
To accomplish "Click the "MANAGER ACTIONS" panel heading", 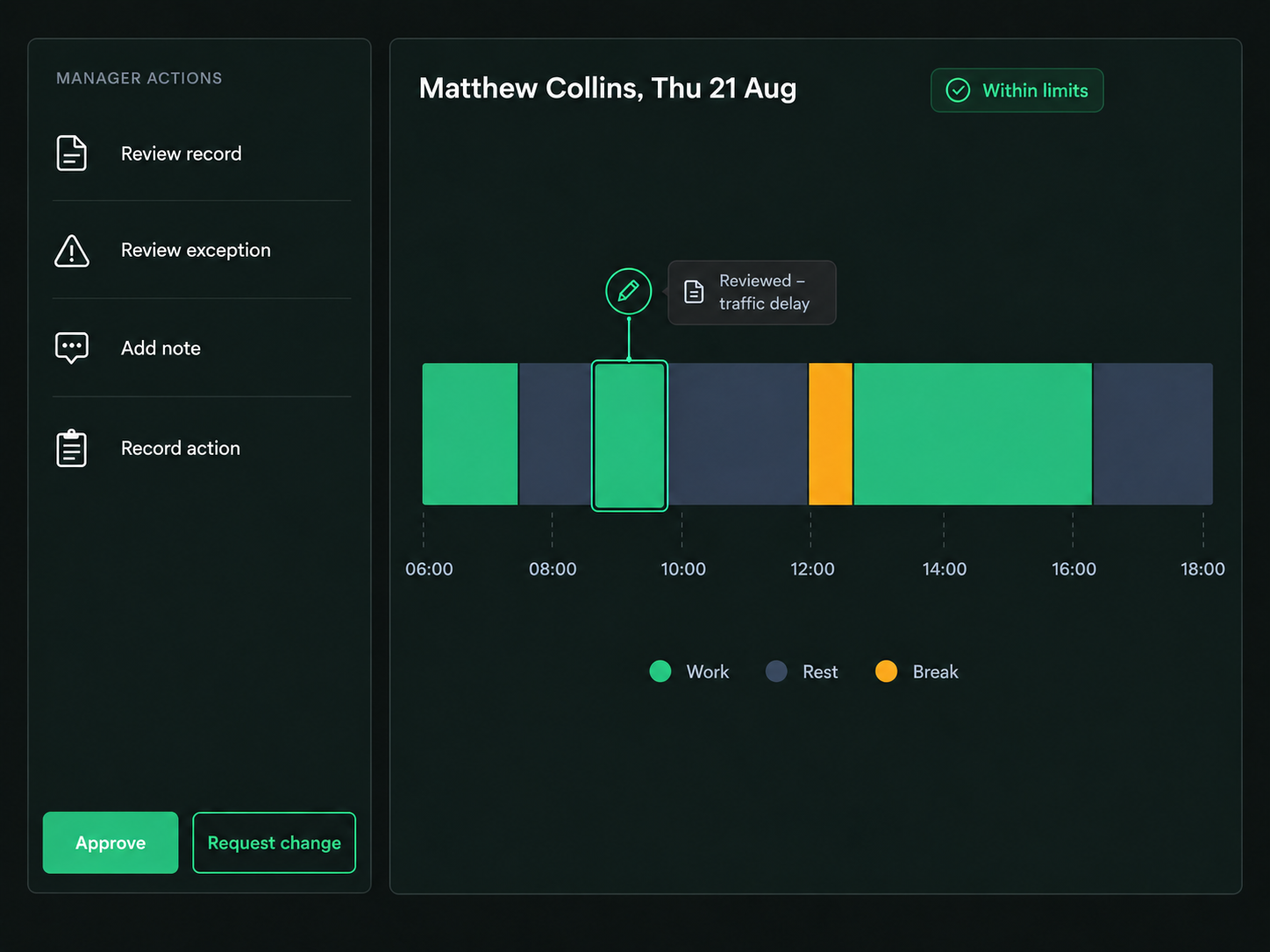I will (139, 78).
